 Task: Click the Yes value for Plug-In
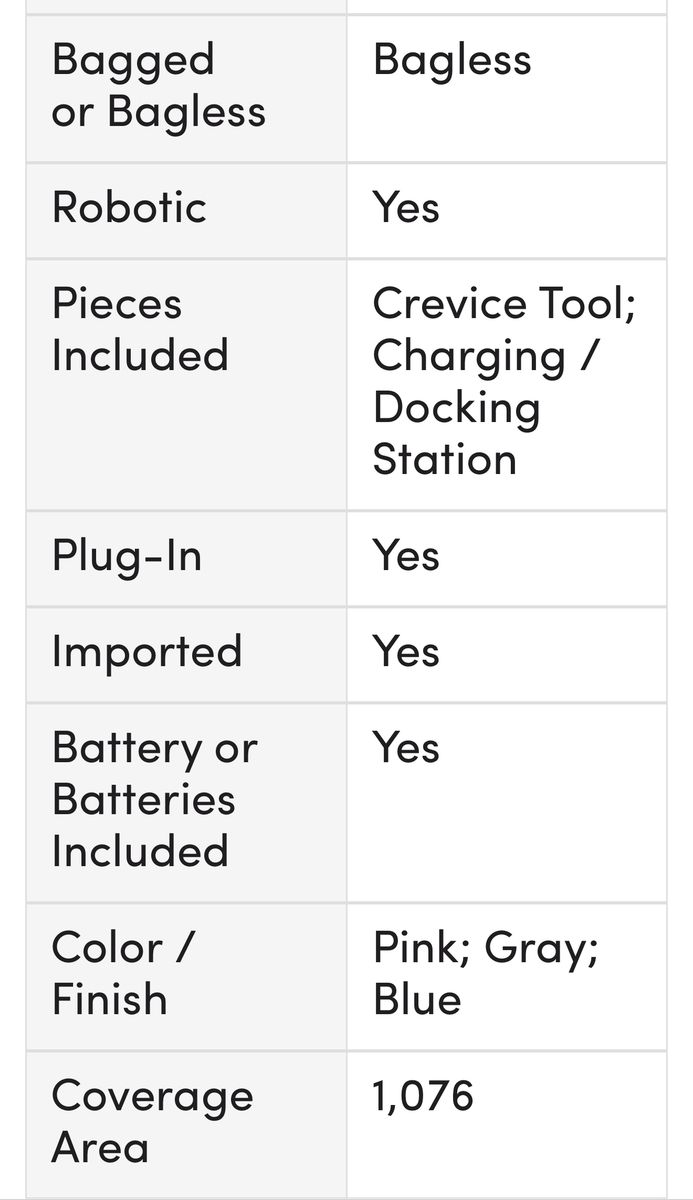(406, 556)
